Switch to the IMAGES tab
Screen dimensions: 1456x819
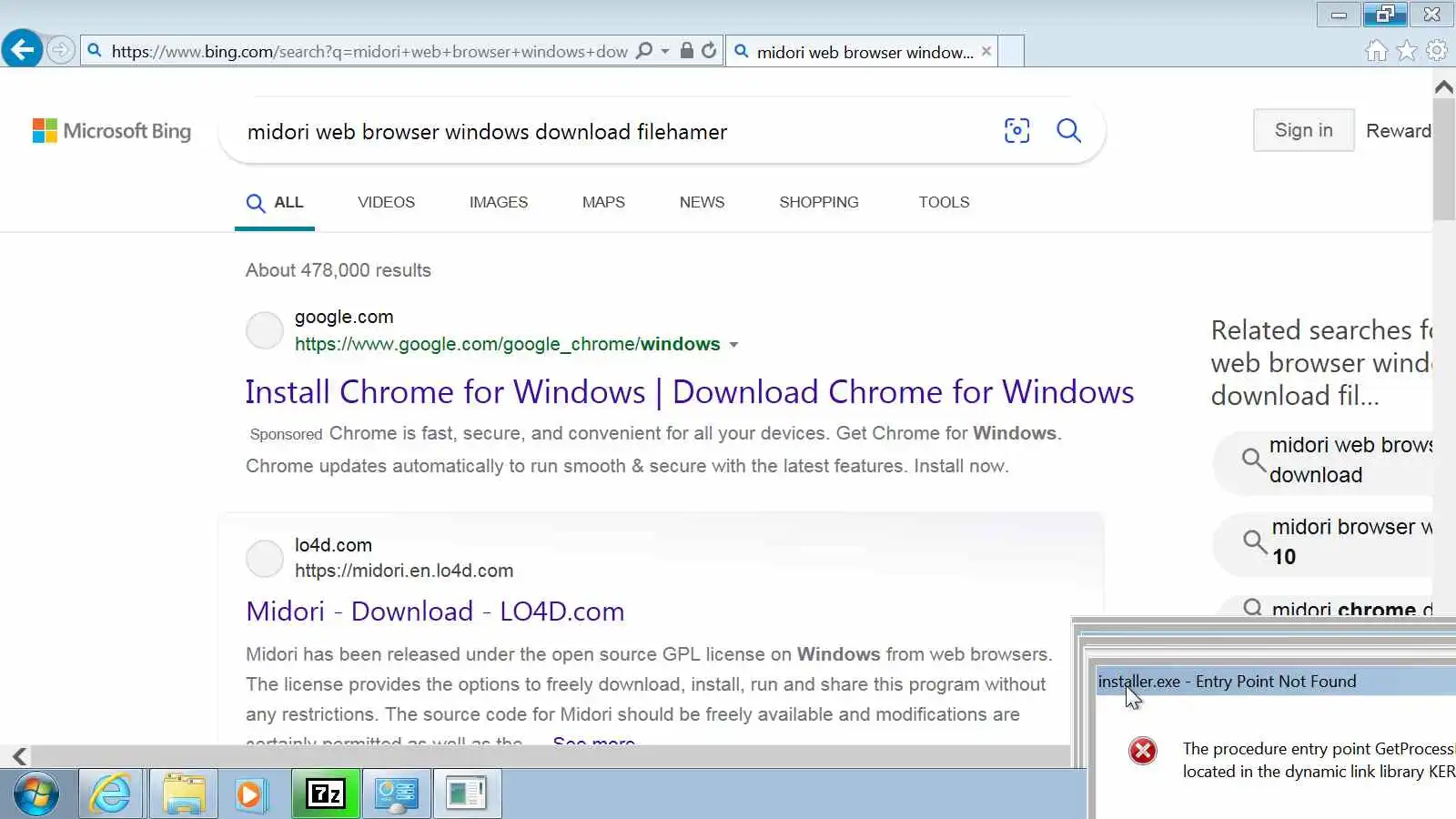point(499,202)
